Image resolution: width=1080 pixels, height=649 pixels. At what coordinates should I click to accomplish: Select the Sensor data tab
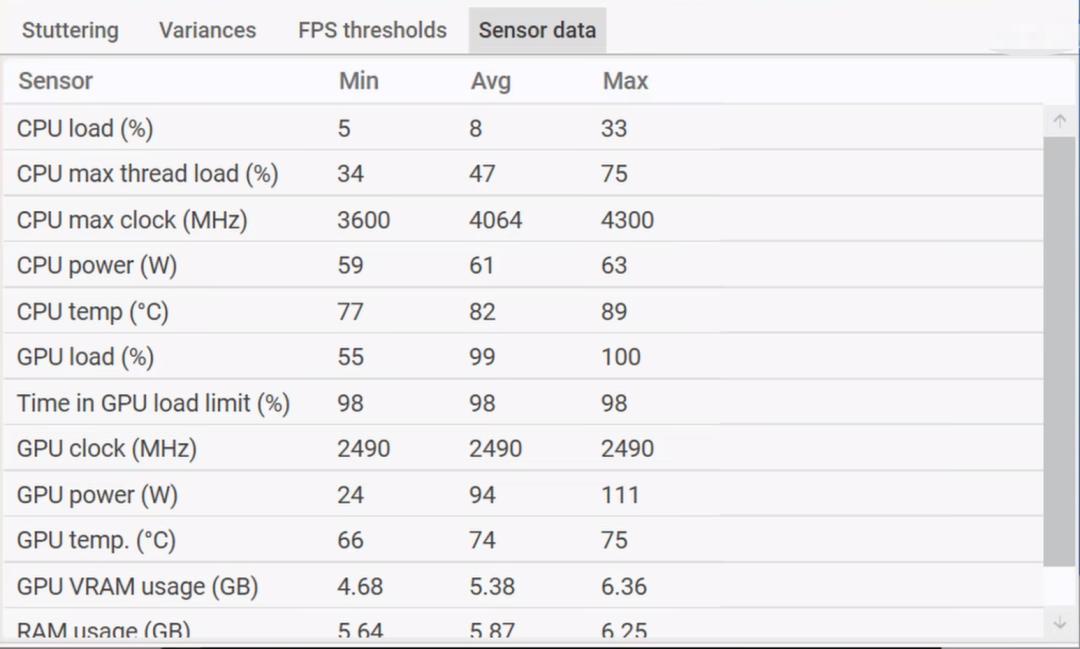[537, 30]
